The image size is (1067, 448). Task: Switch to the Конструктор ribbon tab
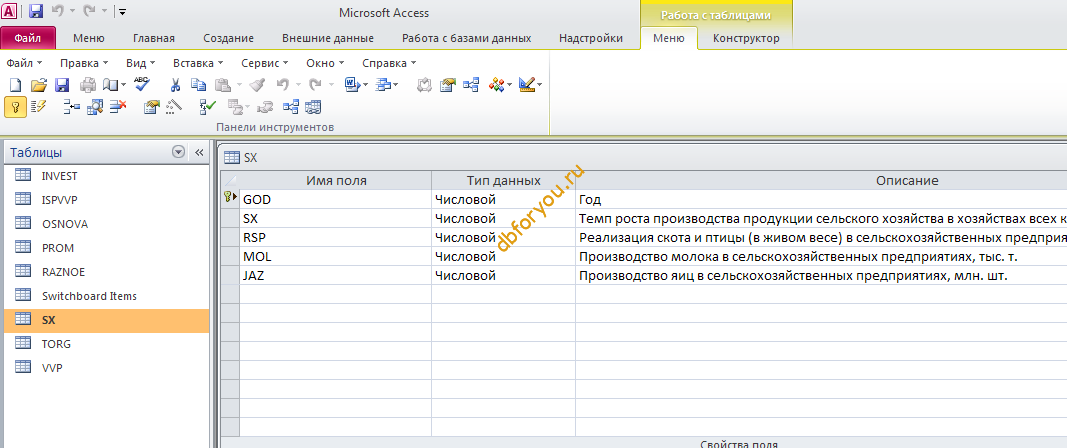tap(746, 38)
